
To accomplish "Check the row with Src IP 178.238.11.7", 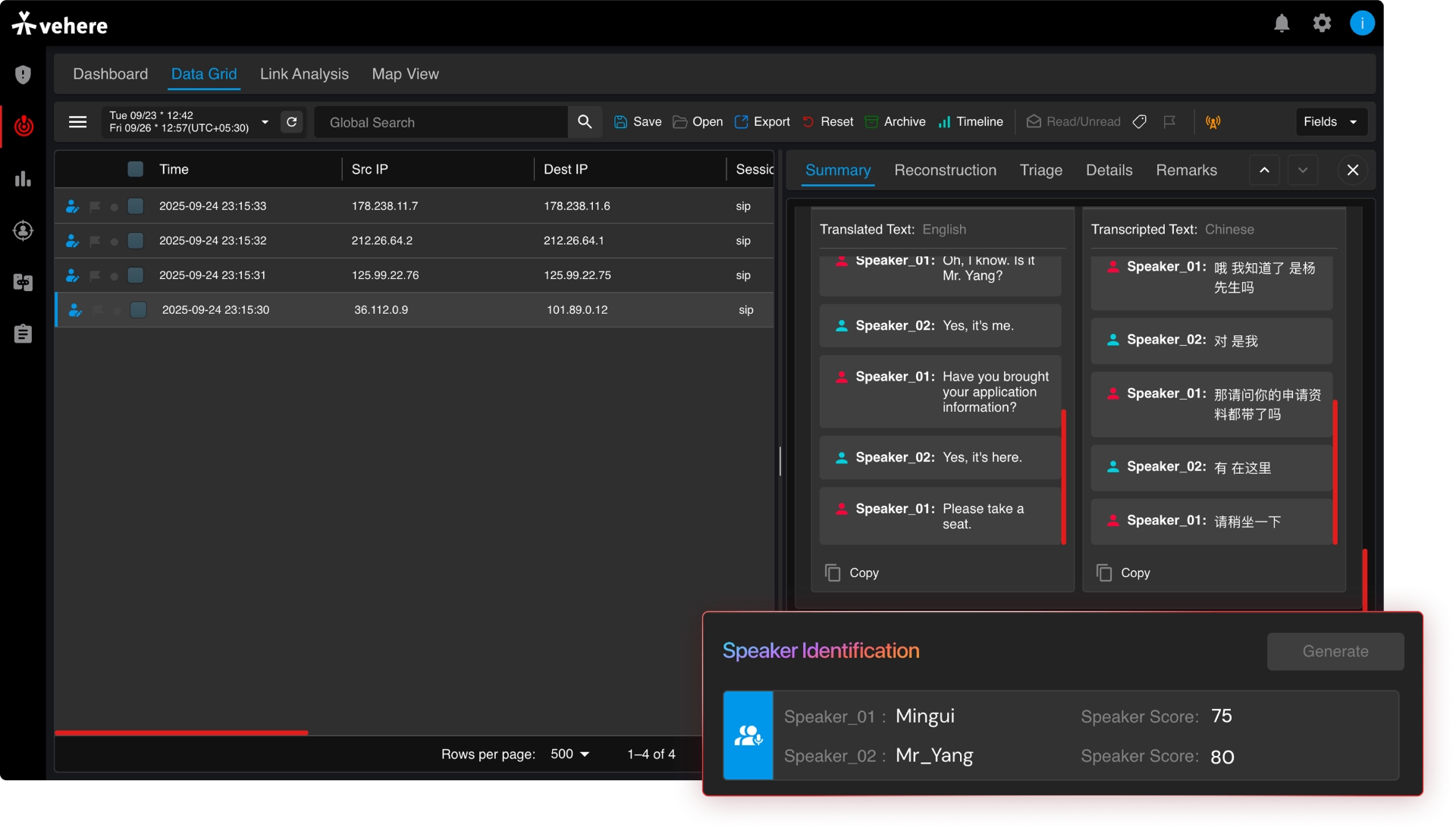I will point(136,206).
